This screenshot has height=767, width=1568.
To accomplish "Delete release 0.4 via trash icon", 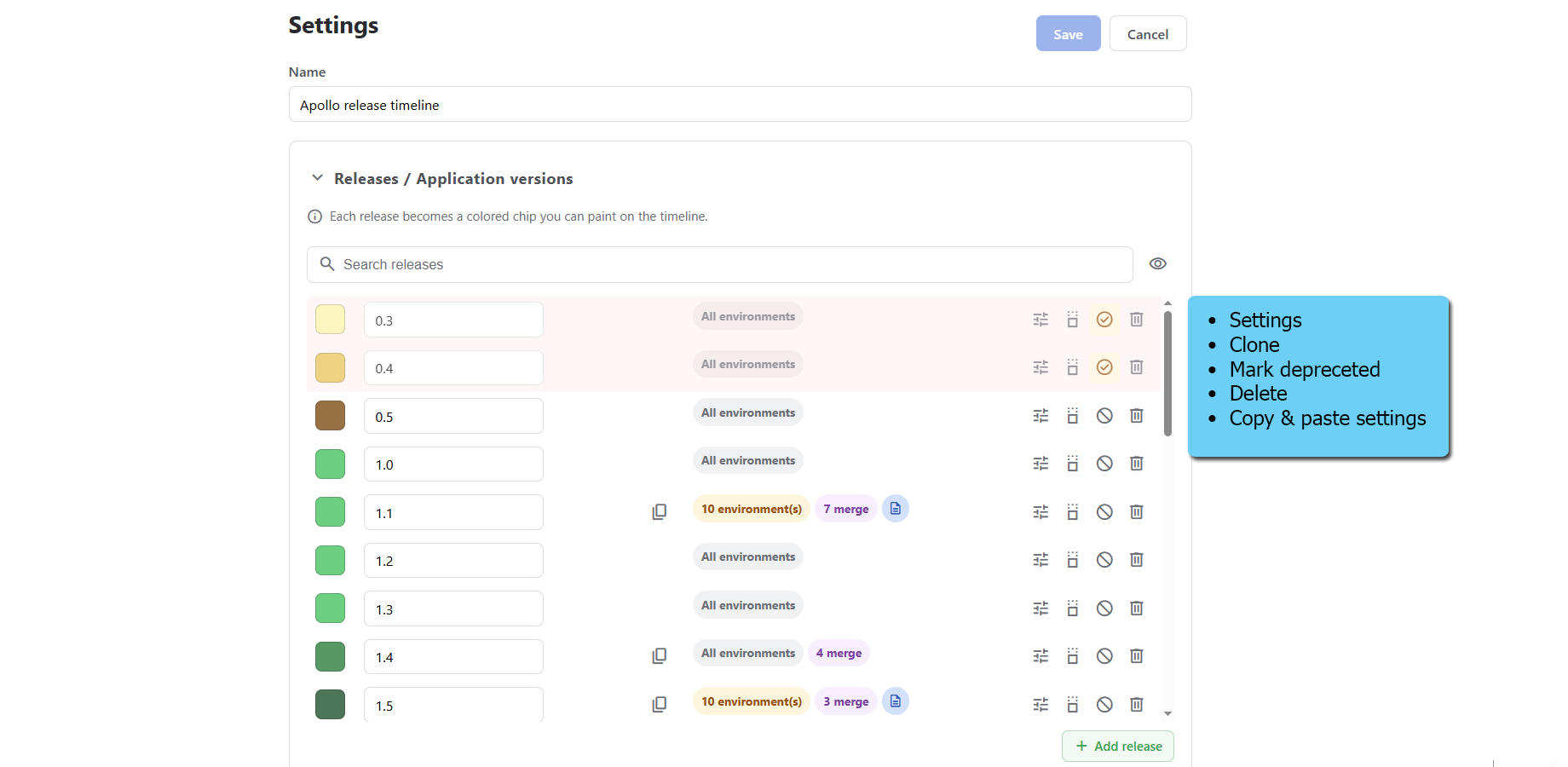I will pyautogui.click(x=1136, y=367).
